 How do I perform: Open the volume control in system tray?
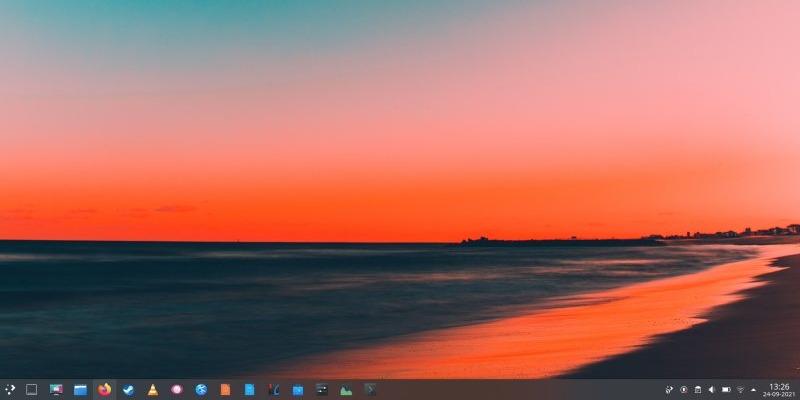pyautogui.click(x=712, y=389)
